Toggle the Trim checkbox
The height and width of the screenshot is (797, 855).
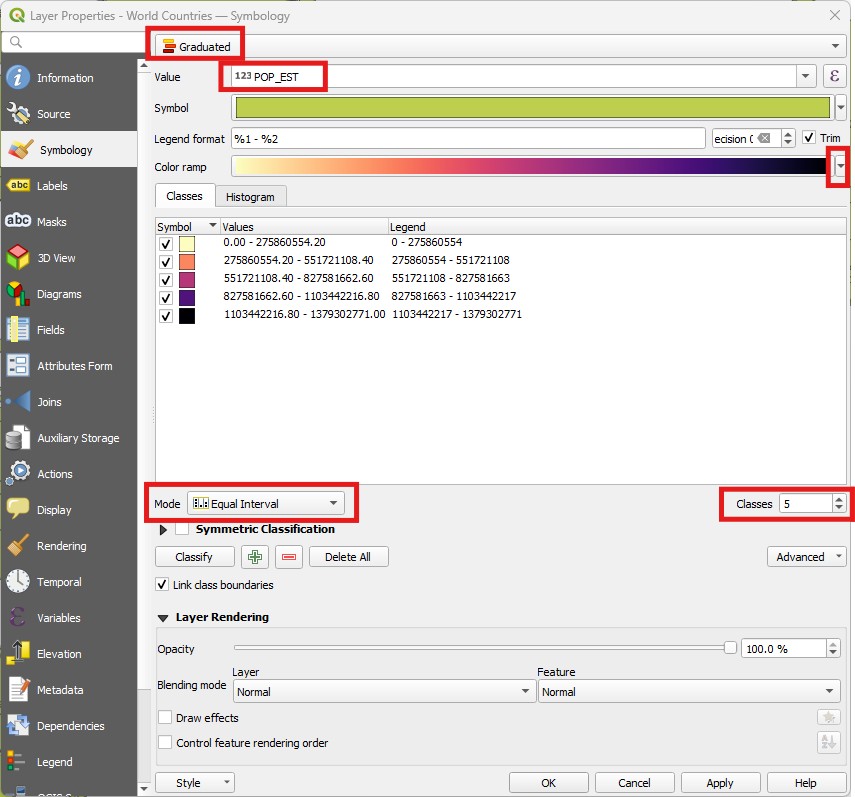pos(809,138)
